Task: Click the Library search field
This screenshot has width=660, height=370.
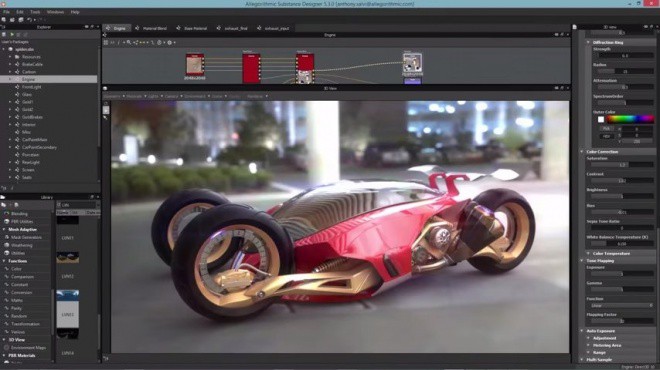Action: click(x=79, y=205)
